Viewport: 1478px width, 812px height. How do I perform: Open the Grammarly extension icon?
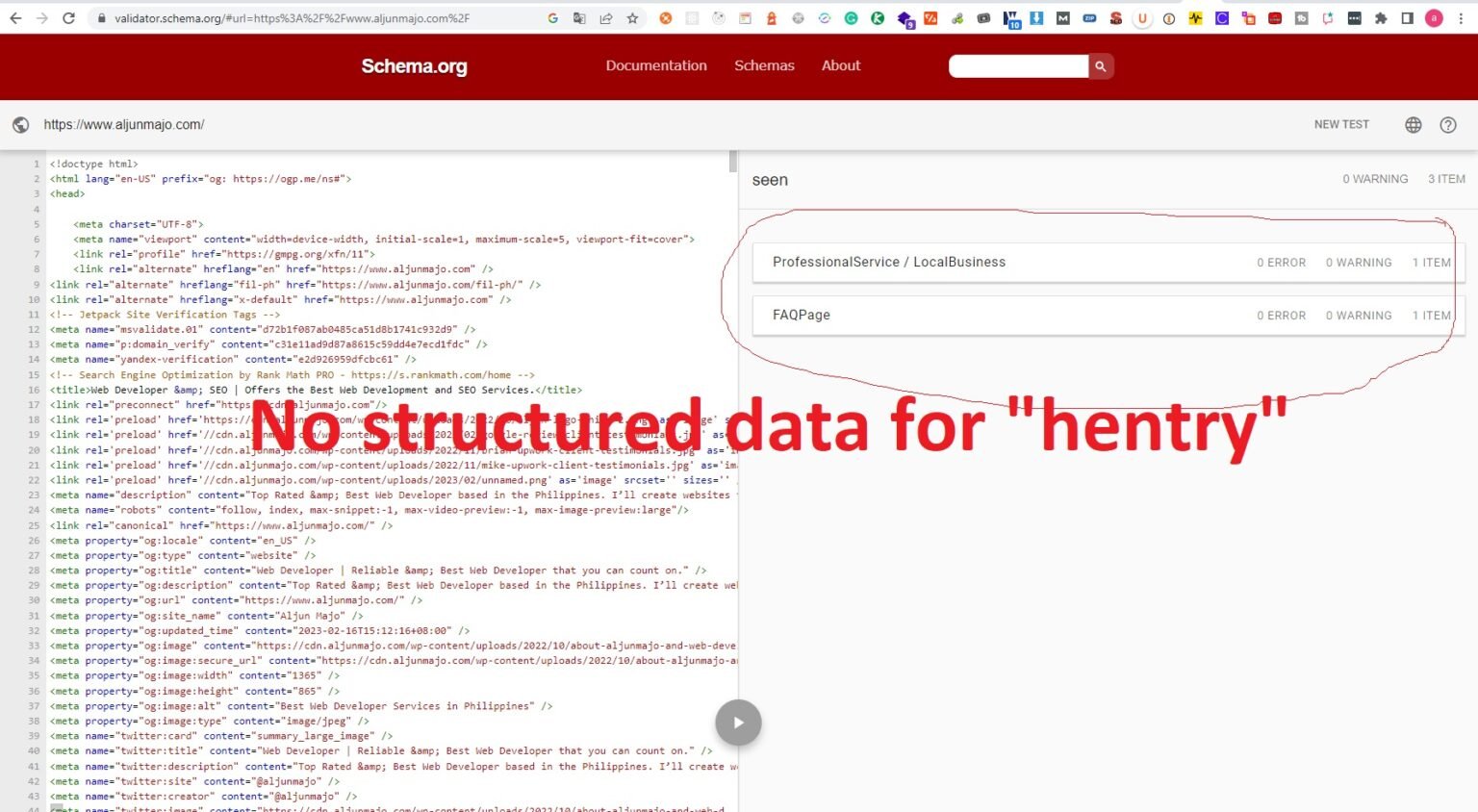(x=852, y=17)
